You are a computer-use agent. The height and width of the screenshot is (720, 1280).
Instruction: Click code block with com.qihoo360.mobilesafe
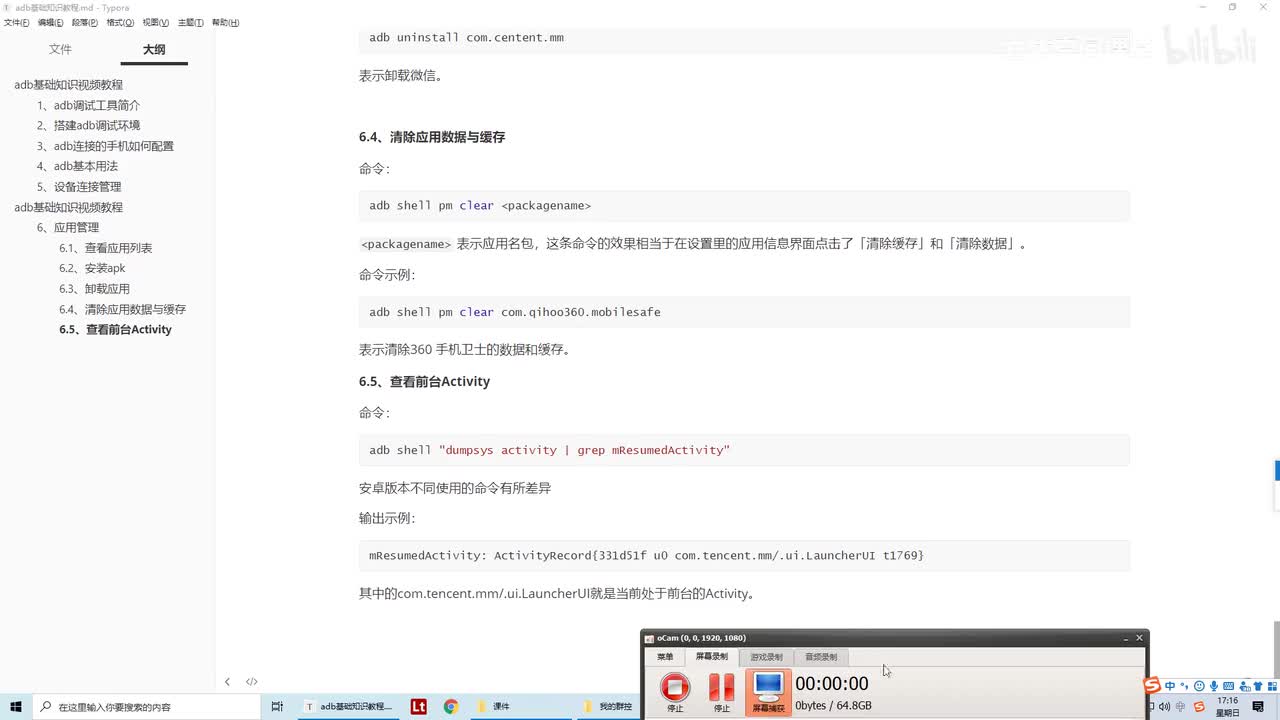[x=744, y=312]
